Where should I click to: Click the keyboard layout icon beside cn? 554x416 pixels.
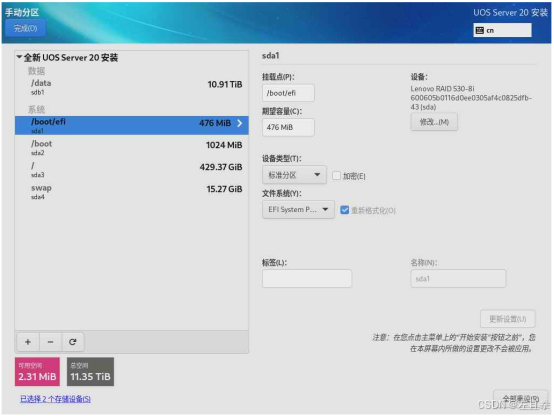coord(479,30)
